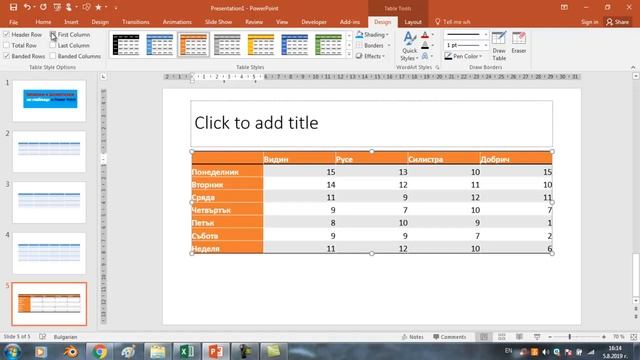
Task: Click the zoom out minus icon
Action: 550,337
